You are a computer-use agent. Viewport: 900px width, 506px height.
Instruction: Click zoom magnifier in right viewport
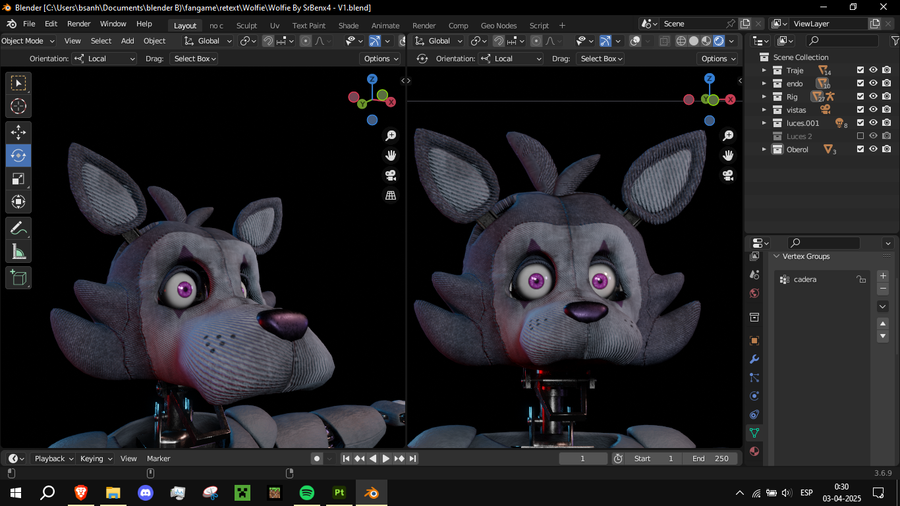[x=728, y=136]
